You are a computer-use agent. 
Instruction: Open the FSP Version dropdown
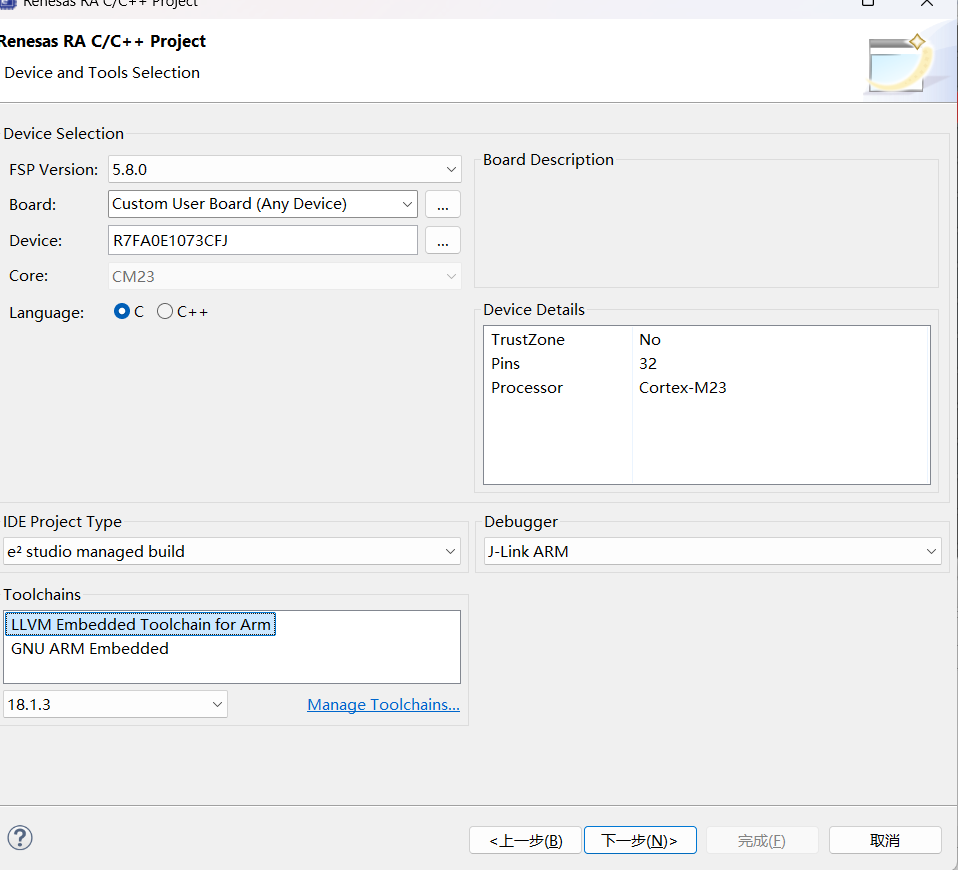coord(285,169)
